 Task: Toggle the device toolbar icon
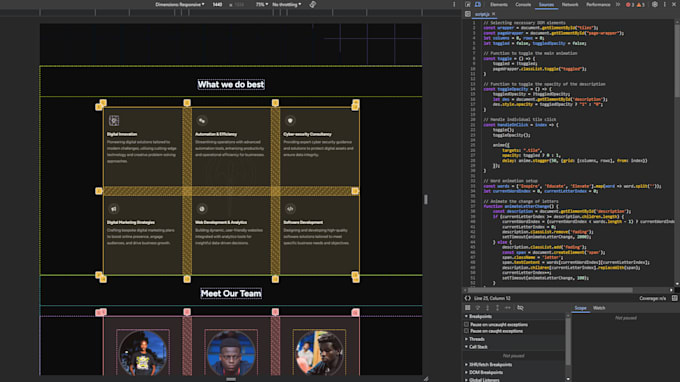[x=477, y=4]
